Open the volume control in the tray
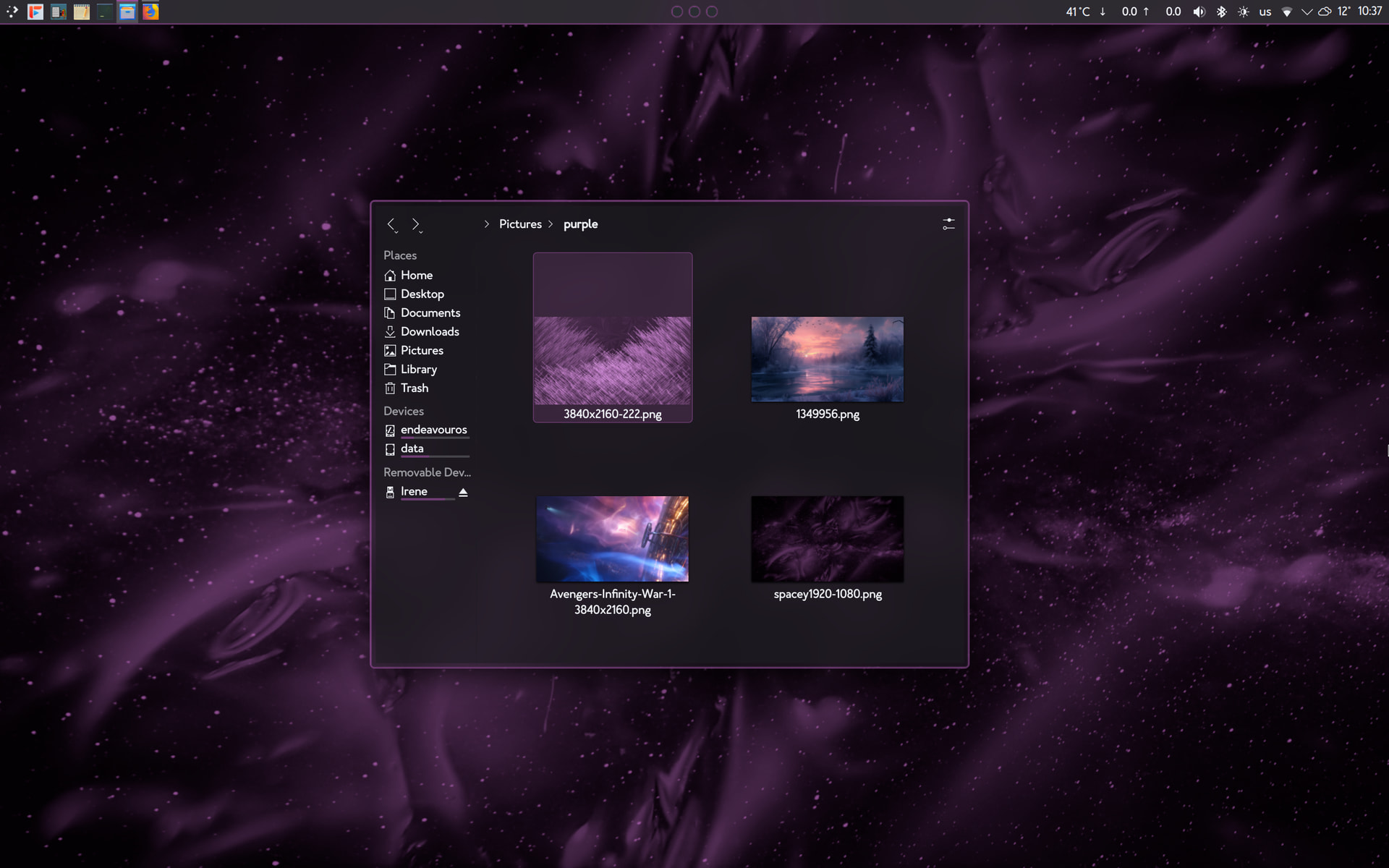This screenshot has width=1389, height=868. [x=1199, y=12]
